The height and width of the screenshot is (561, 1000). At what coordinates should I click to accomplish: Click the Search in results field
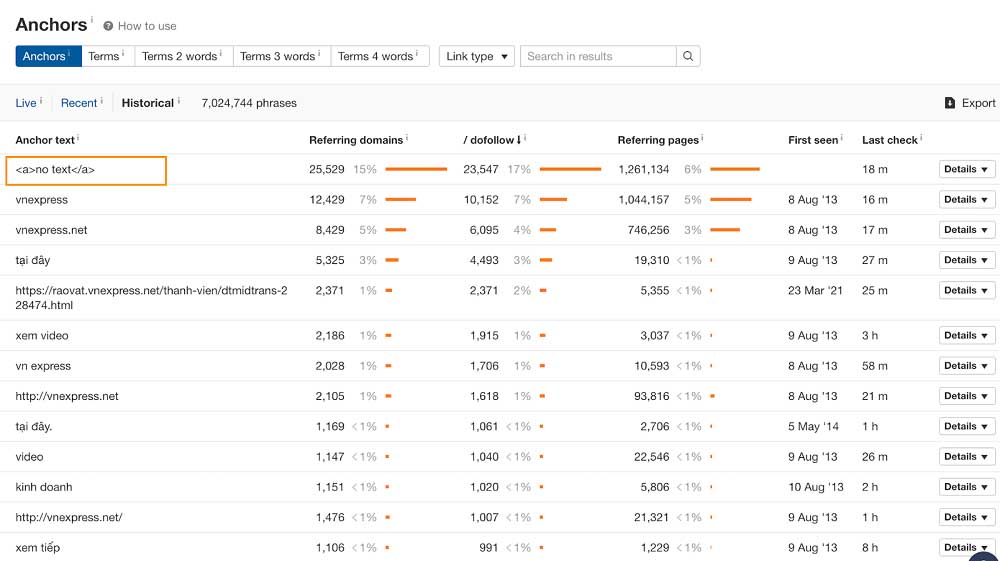pos(598,57)
